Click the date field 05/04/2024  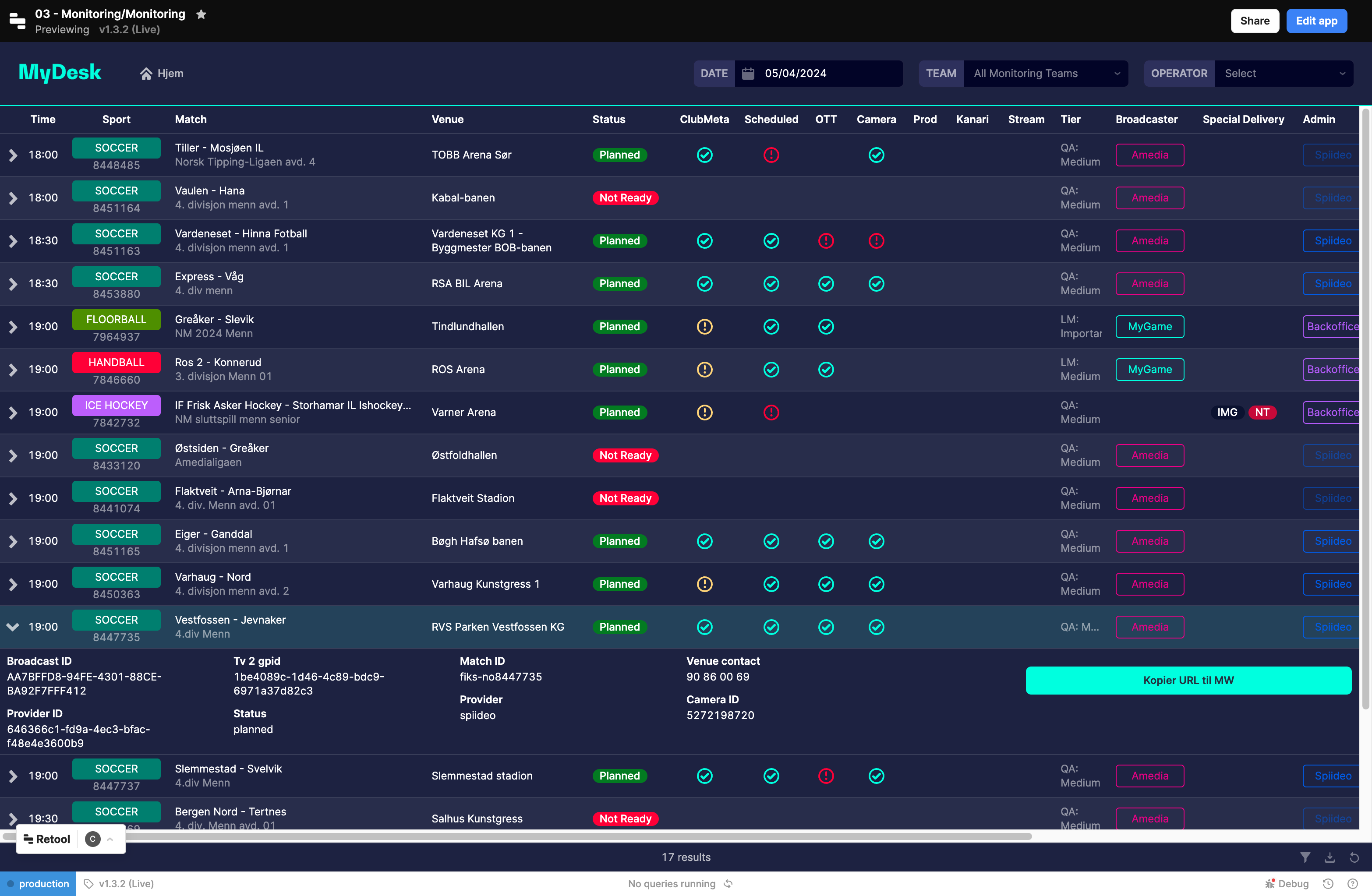[819, 74]
